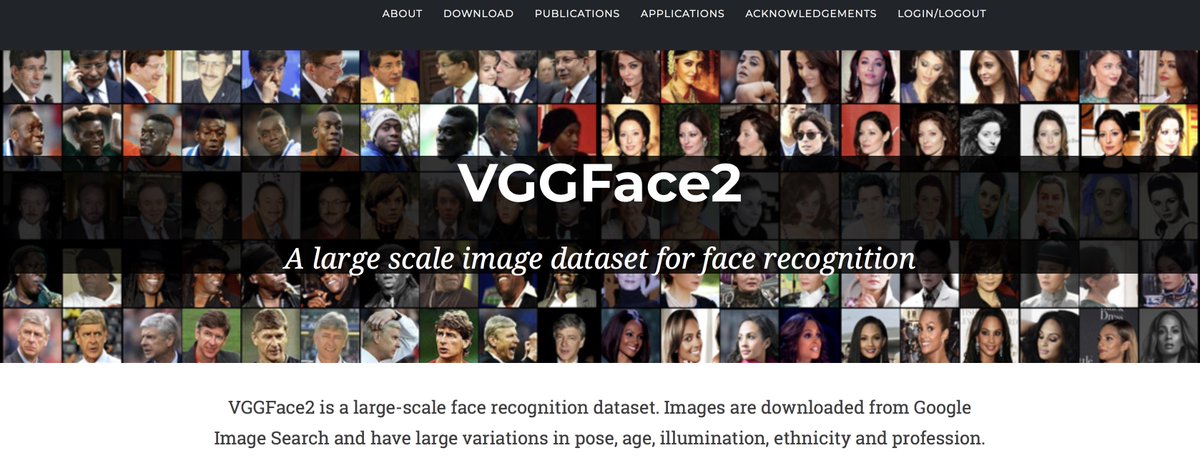Image resolution: width=1200 pixels, height=473 pixels.
Task: Click the VGGFace2 description paragraph
Action: [600, 423]
